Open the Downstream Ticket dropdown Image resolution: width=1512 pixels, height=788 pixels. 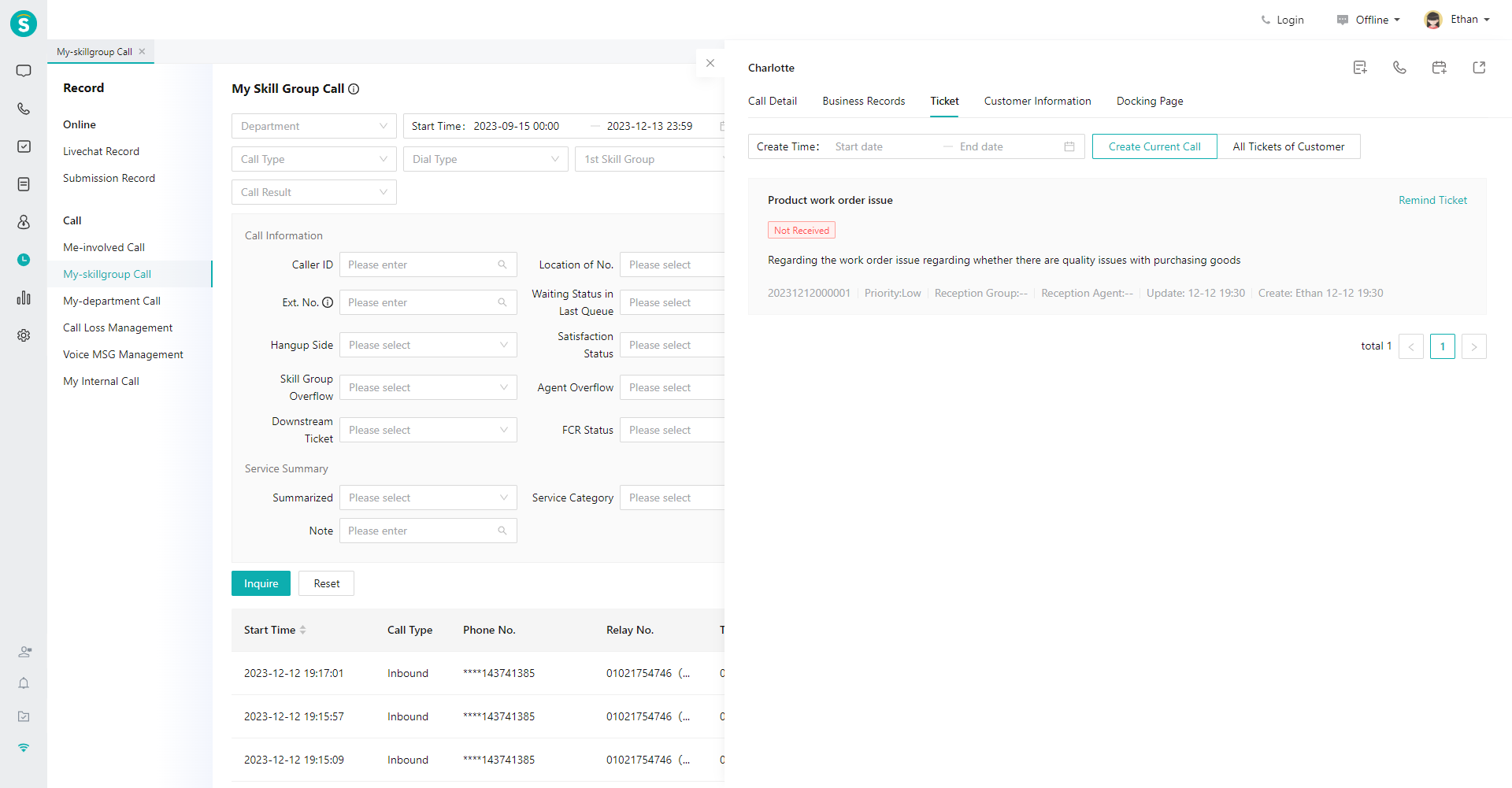point(428,430)
